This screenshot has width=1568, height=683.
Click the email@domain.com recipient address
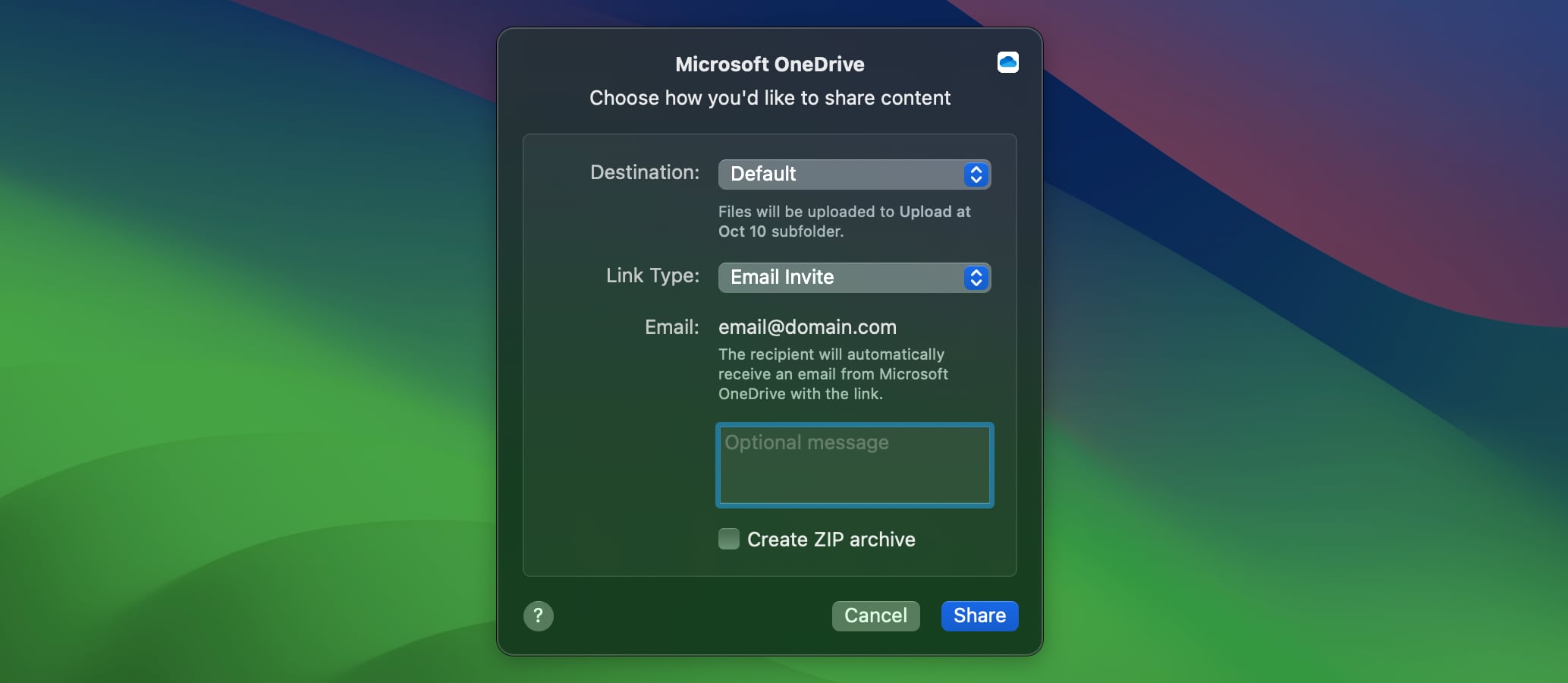(806, 327)
